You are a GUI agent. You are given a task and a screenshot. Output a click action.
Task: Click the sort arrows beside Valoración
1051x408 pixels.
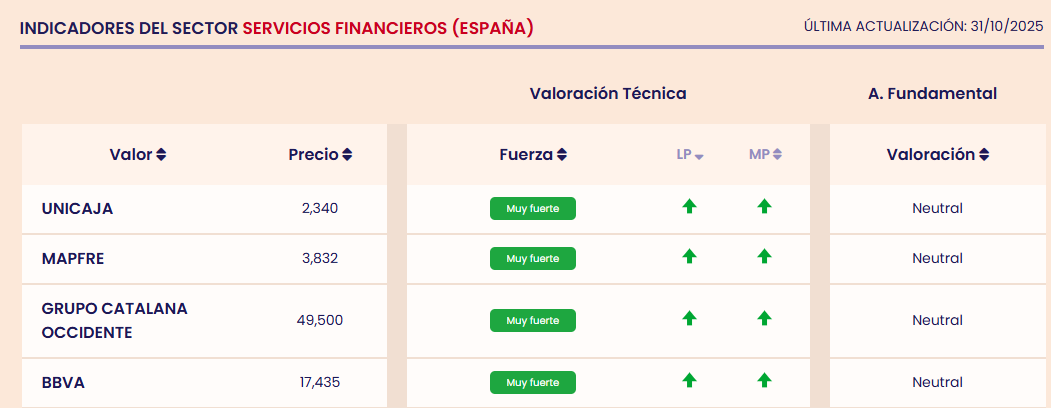pos(984,155)
